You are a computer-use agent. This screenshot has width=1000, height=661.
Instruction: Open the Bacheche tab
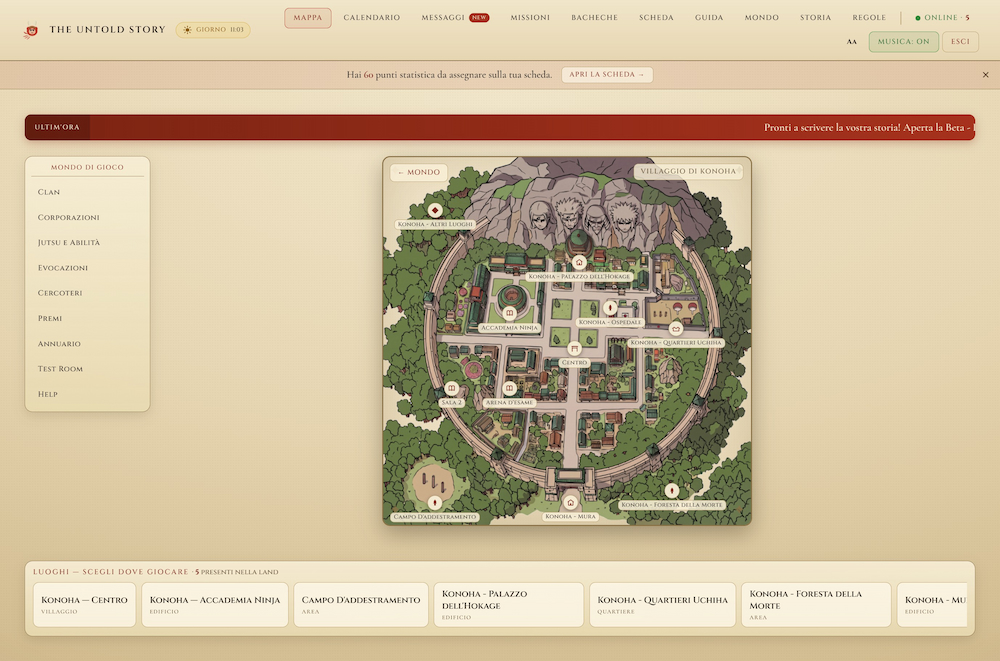click(x=594, y=18)
